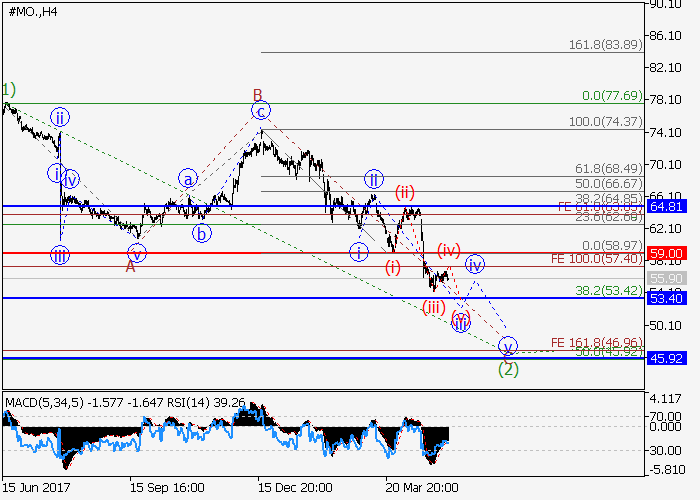Click the gray 55.90 current price tag
This screenshot has width=700, height=500.
coord(664,278)
